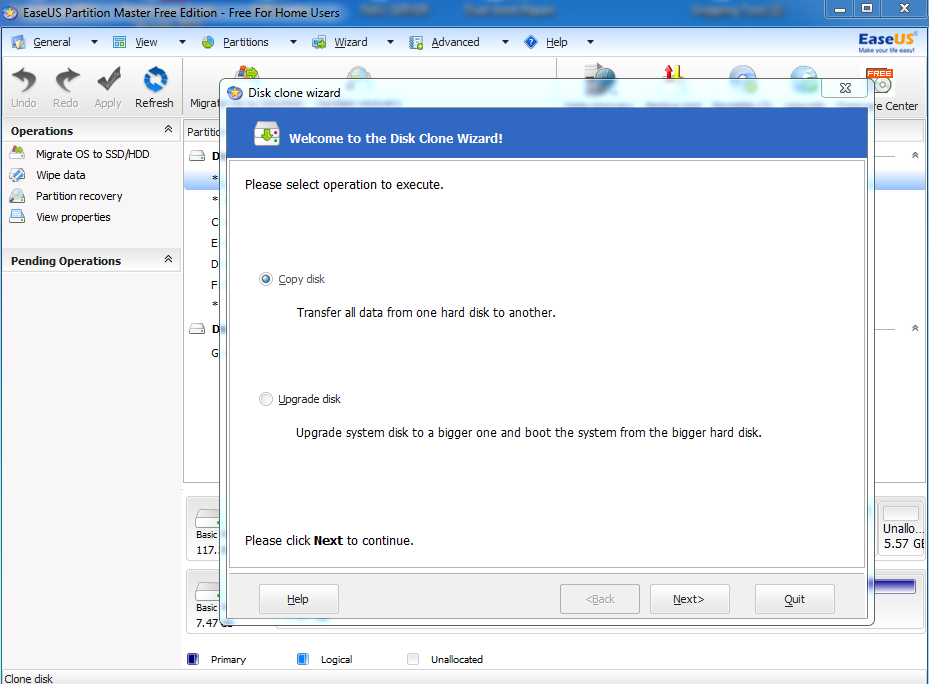Click the Advanced menu icon
Screen dimensions: 929x684
(x=416, y=42)
